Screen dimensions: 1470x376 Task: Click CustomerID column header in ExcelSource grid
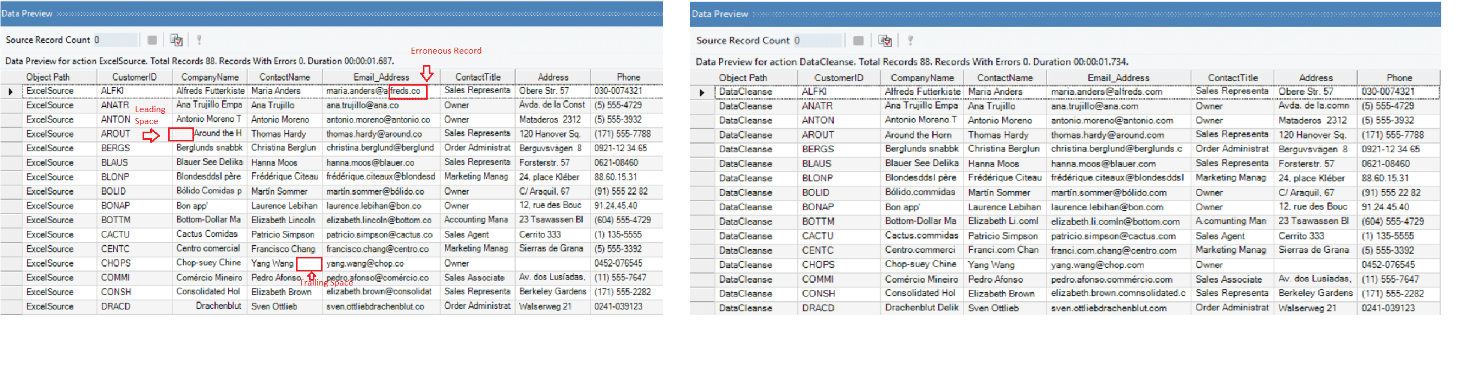(x=136, y=77)
